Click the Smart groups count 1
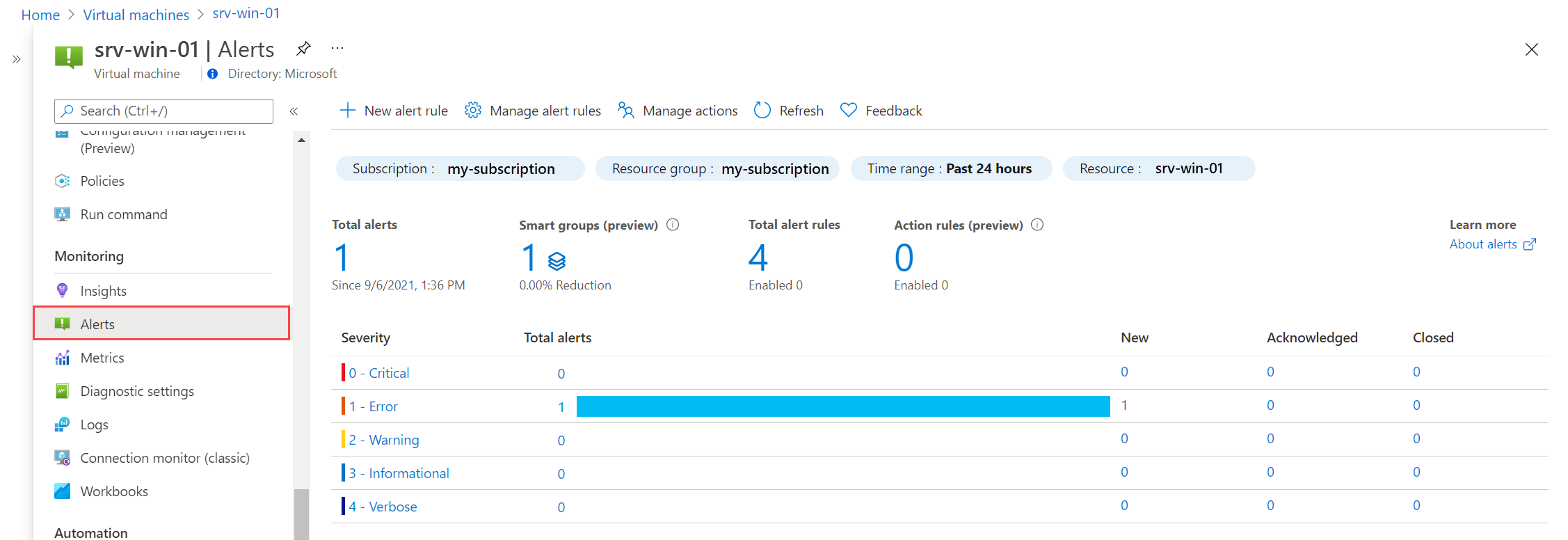The image size is (1568, 540). click(529, 257)
